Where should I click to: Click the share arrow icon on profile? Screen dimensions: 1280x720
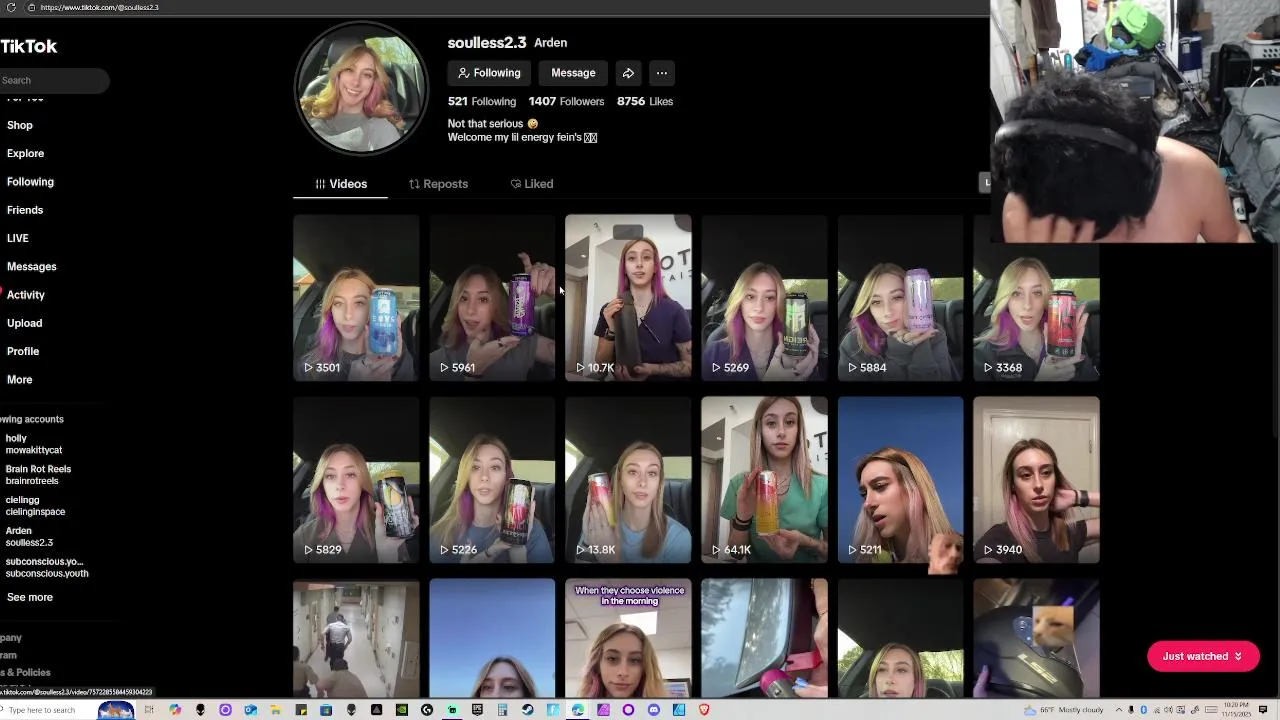coord(628,73)
